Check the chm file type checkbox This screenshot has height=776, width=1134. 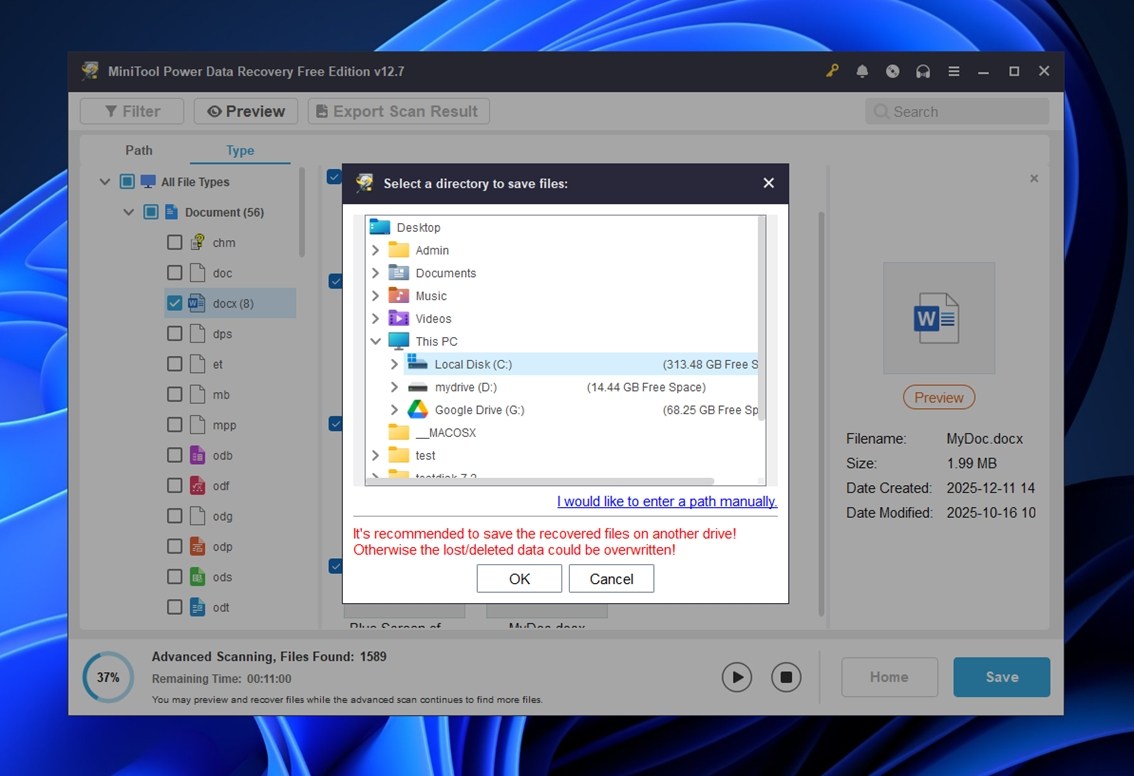pyautogui.click(x=175, y=242)
